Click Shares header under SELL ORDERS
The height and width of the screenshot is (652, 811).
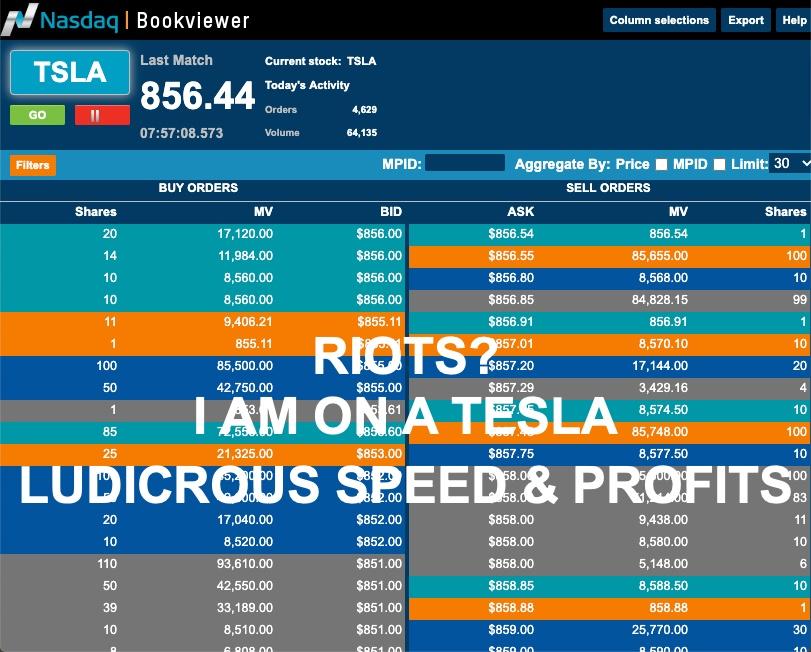click(785, 211)
